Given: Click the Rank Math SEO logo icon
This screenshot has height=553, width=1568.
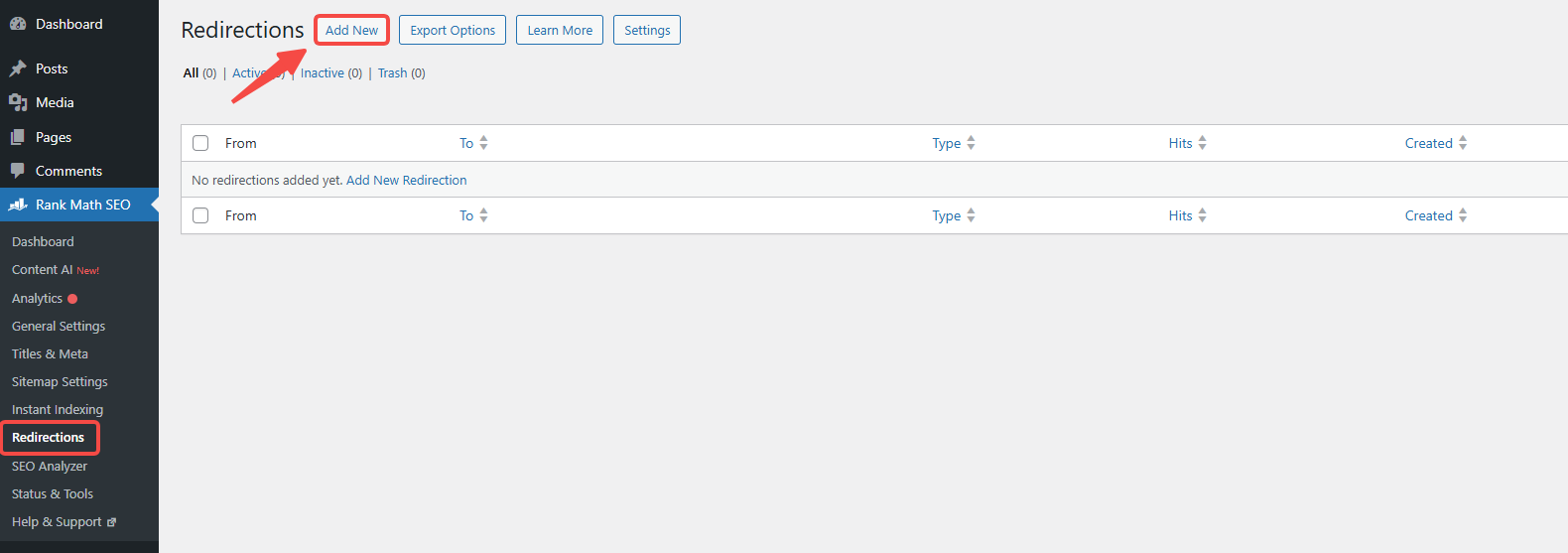Looking at the screenshot, I should pyautogui.click(x=18, y=205).
